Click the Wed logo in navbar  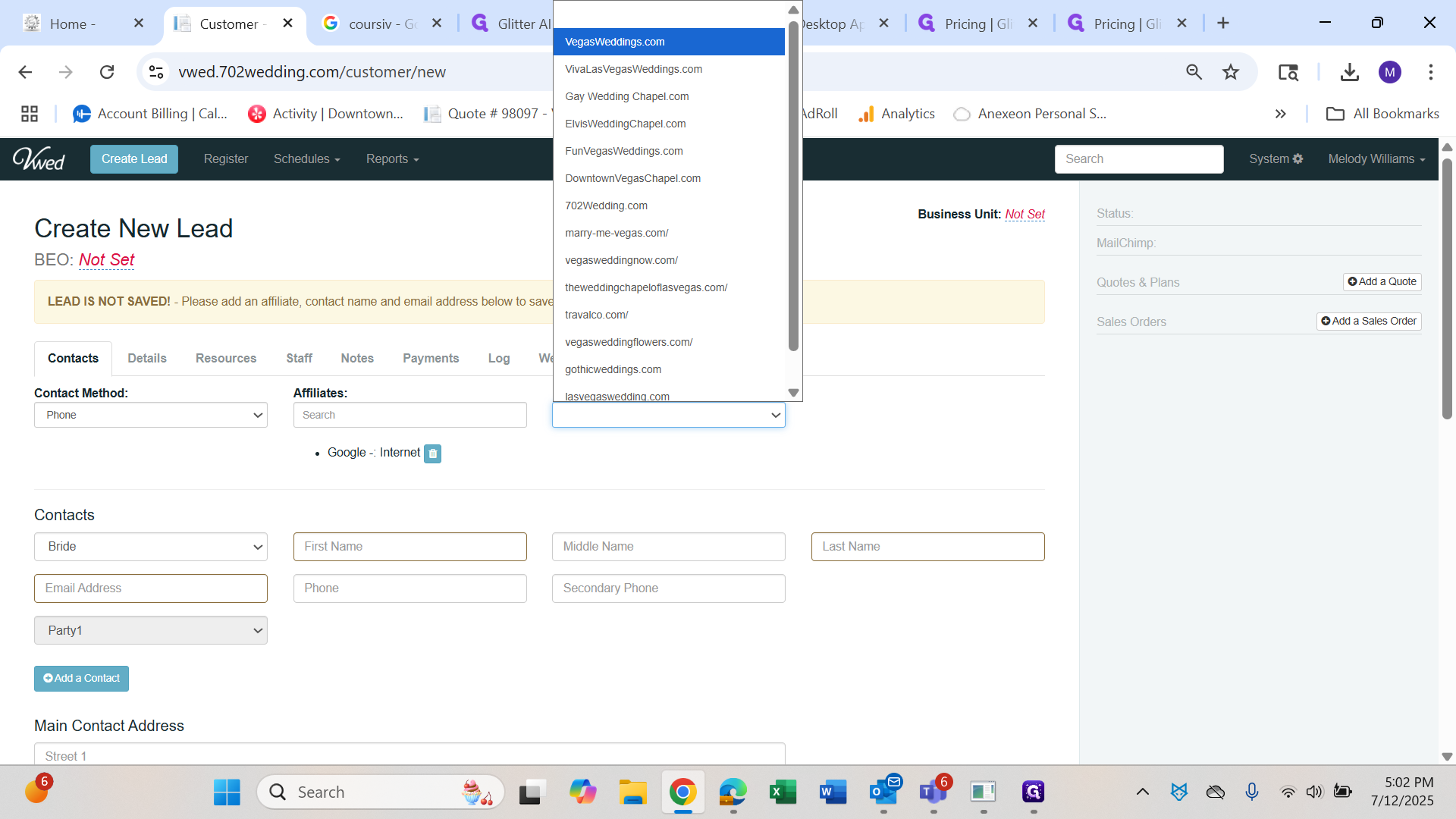(x=39, y=158)
